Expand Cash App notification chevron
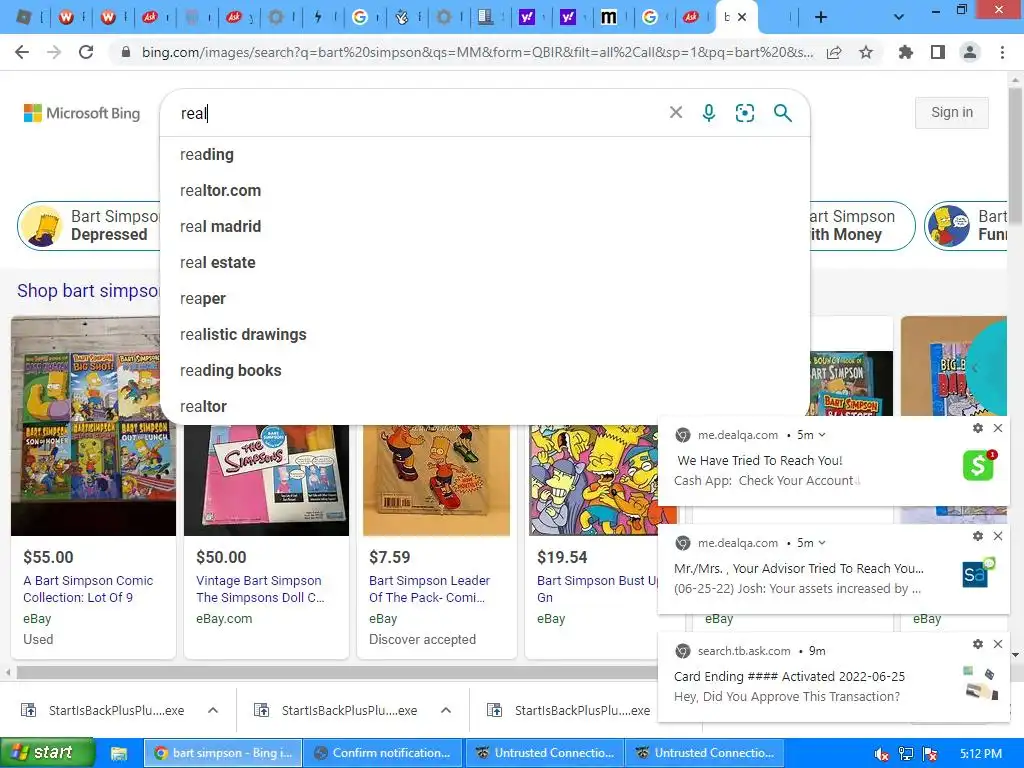 (822, 435)
